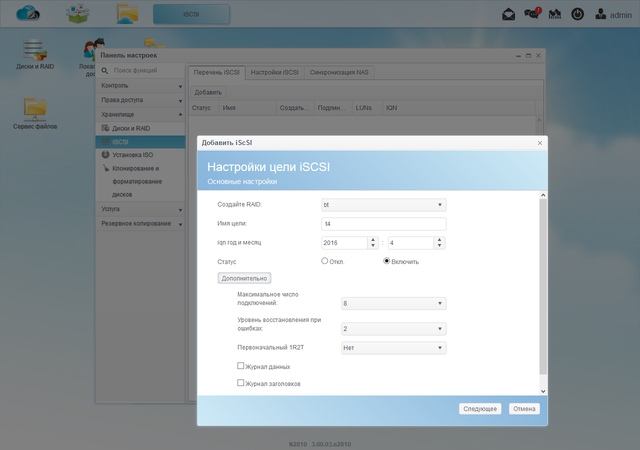Click the Добавить button in iSCSI list

coord(208,92)
